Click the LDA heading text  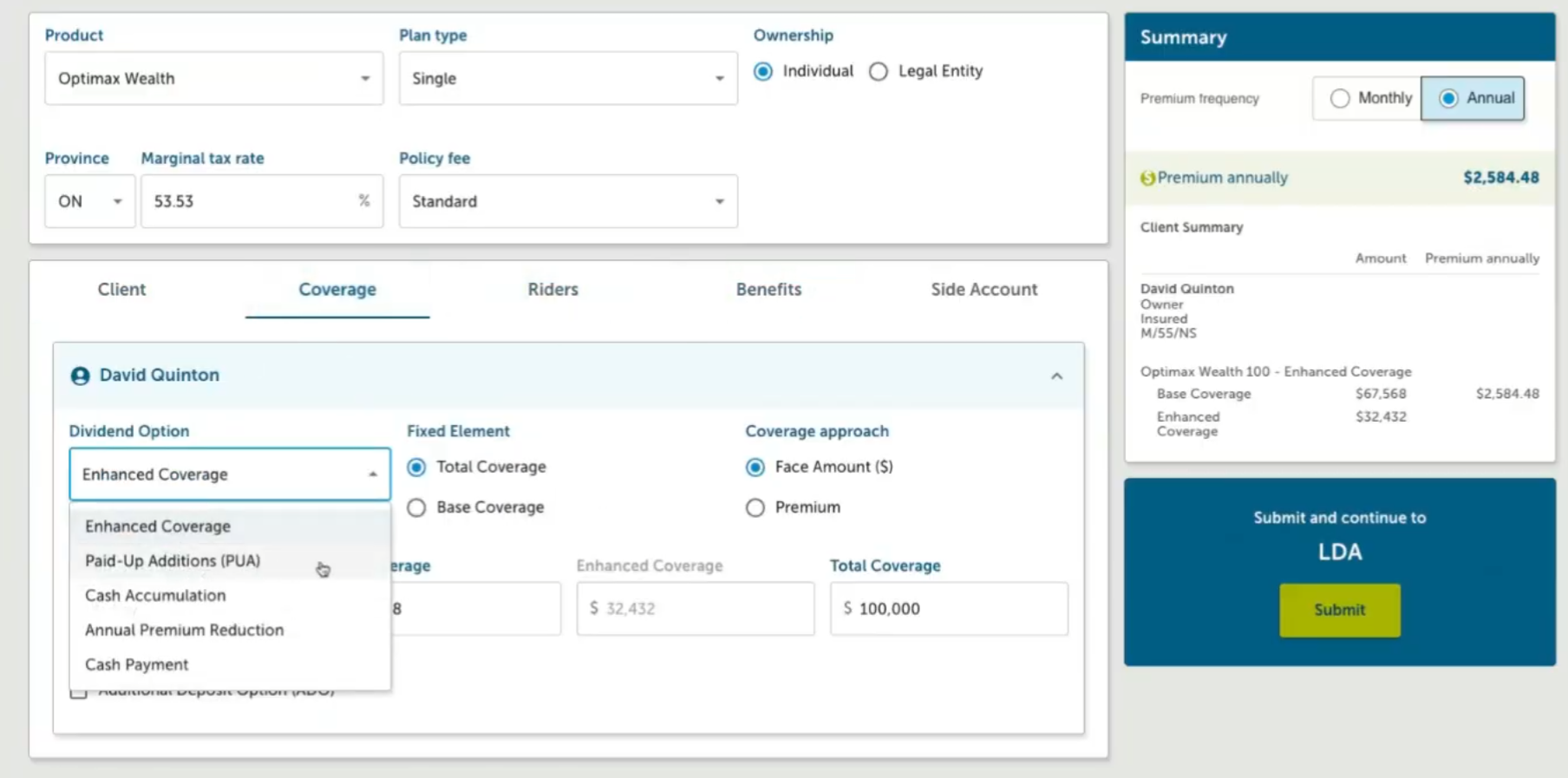pyautogui.click(x=1340, y=552)
